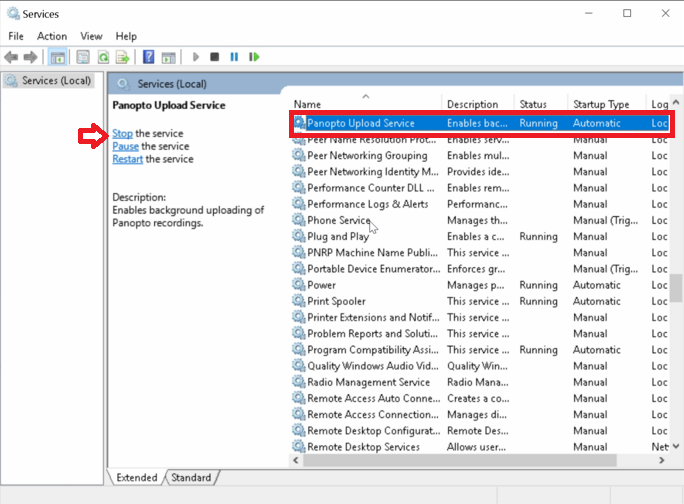Click the Pause Service toolbar icon

pos(235,57)
